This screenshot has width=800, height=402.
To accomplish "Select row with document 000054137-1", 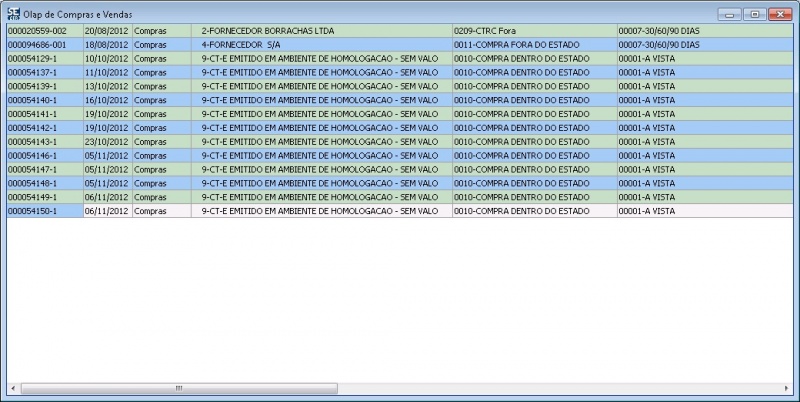I will click(44, 73).
